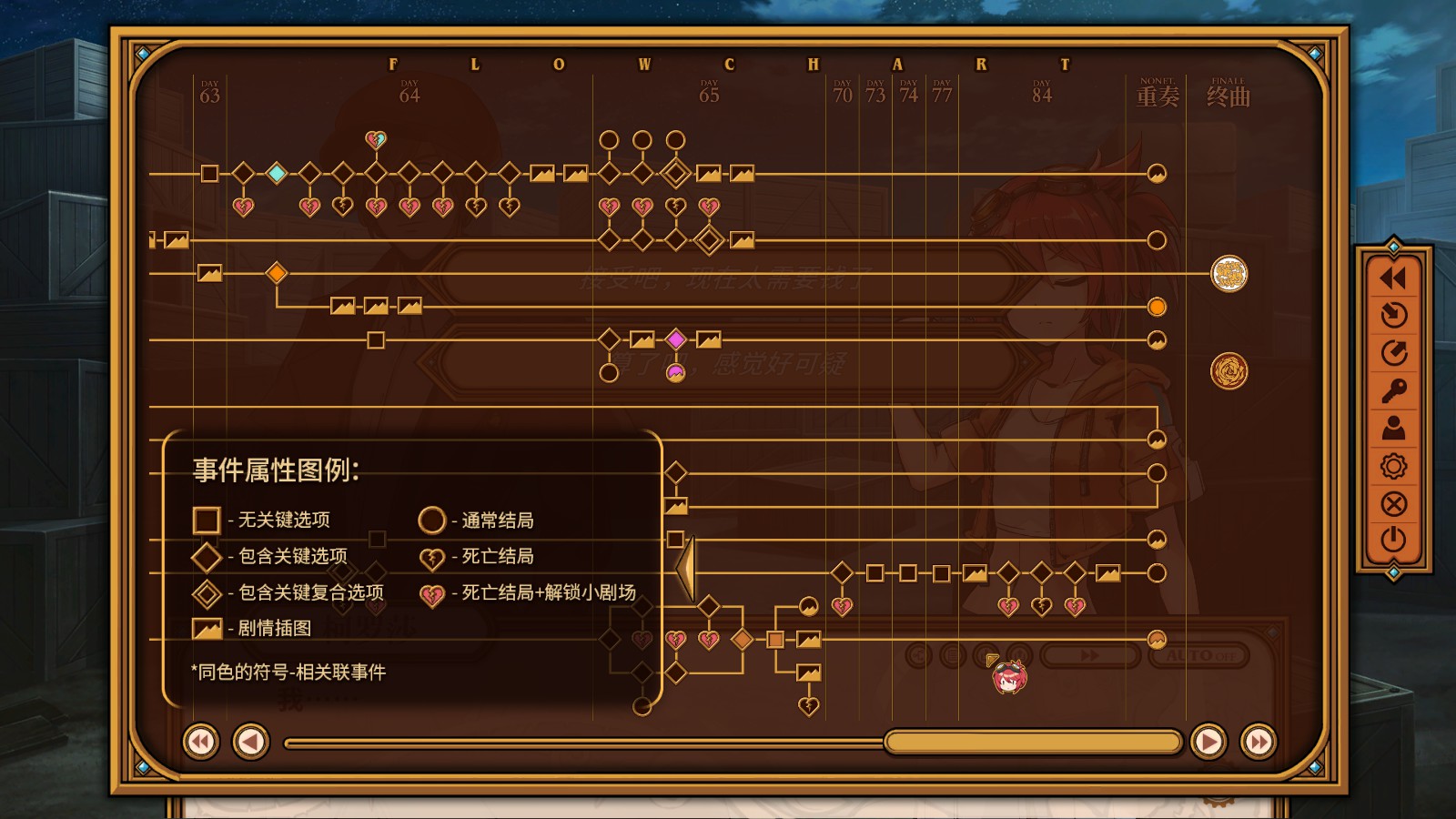Click the red-haired character marker icon
This screenshot has height=819, width=1456.
click(1009, 675)
